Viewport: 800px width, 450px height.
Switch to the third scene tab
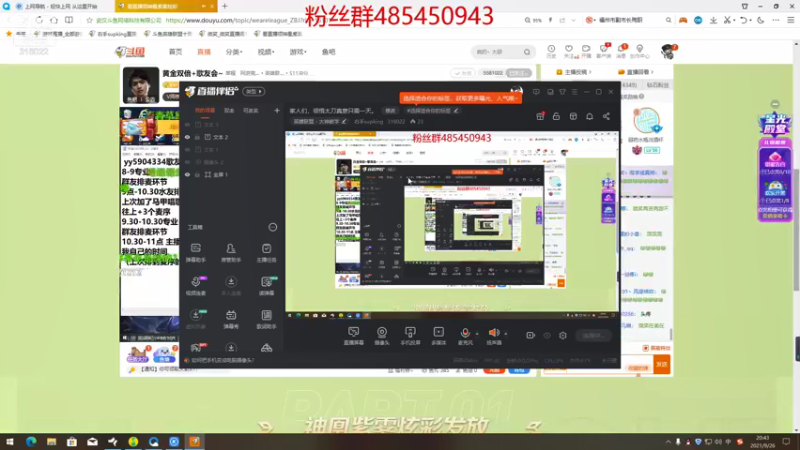(251, 110)
